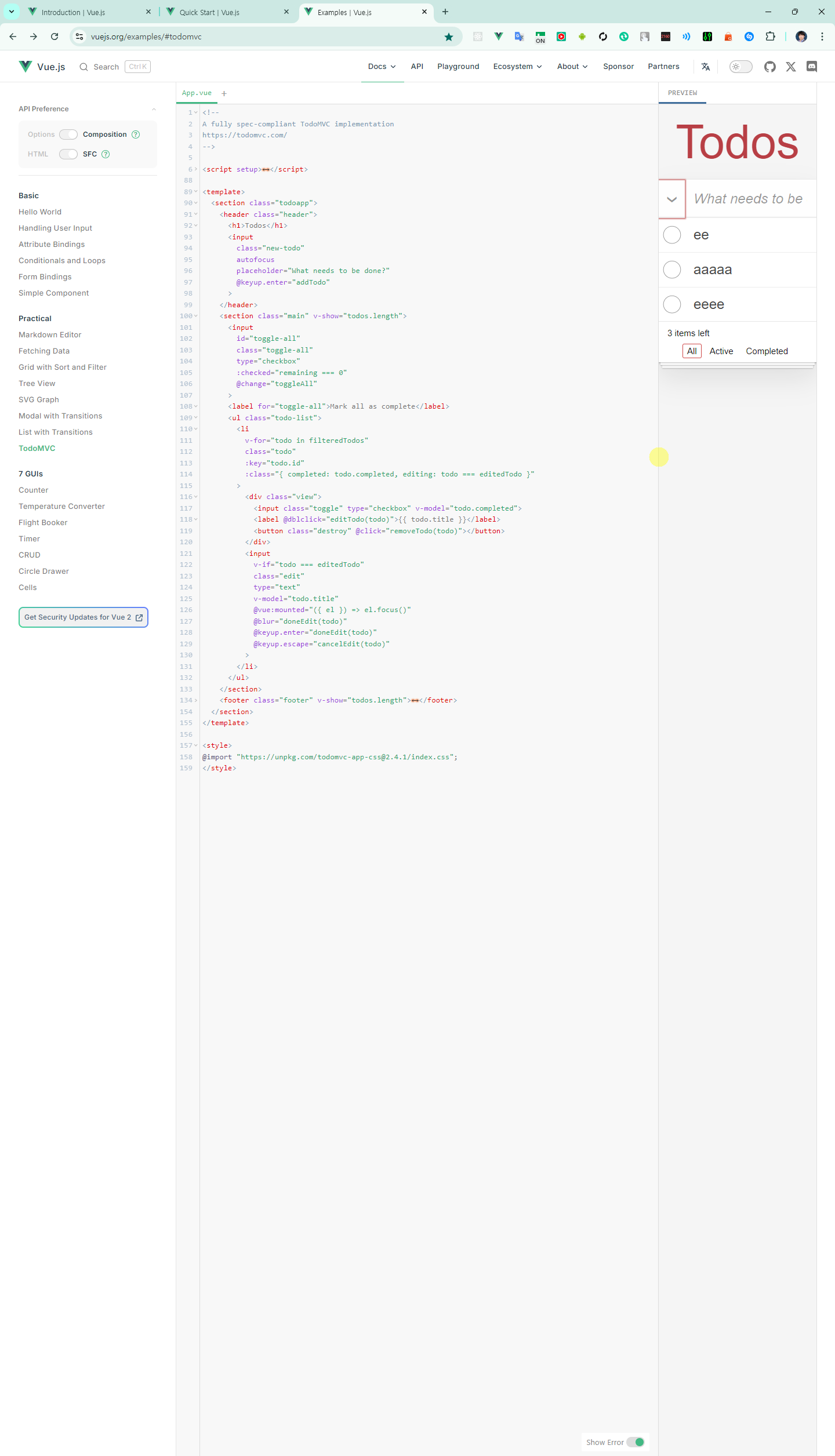Select the All filter

pos(692,351)
